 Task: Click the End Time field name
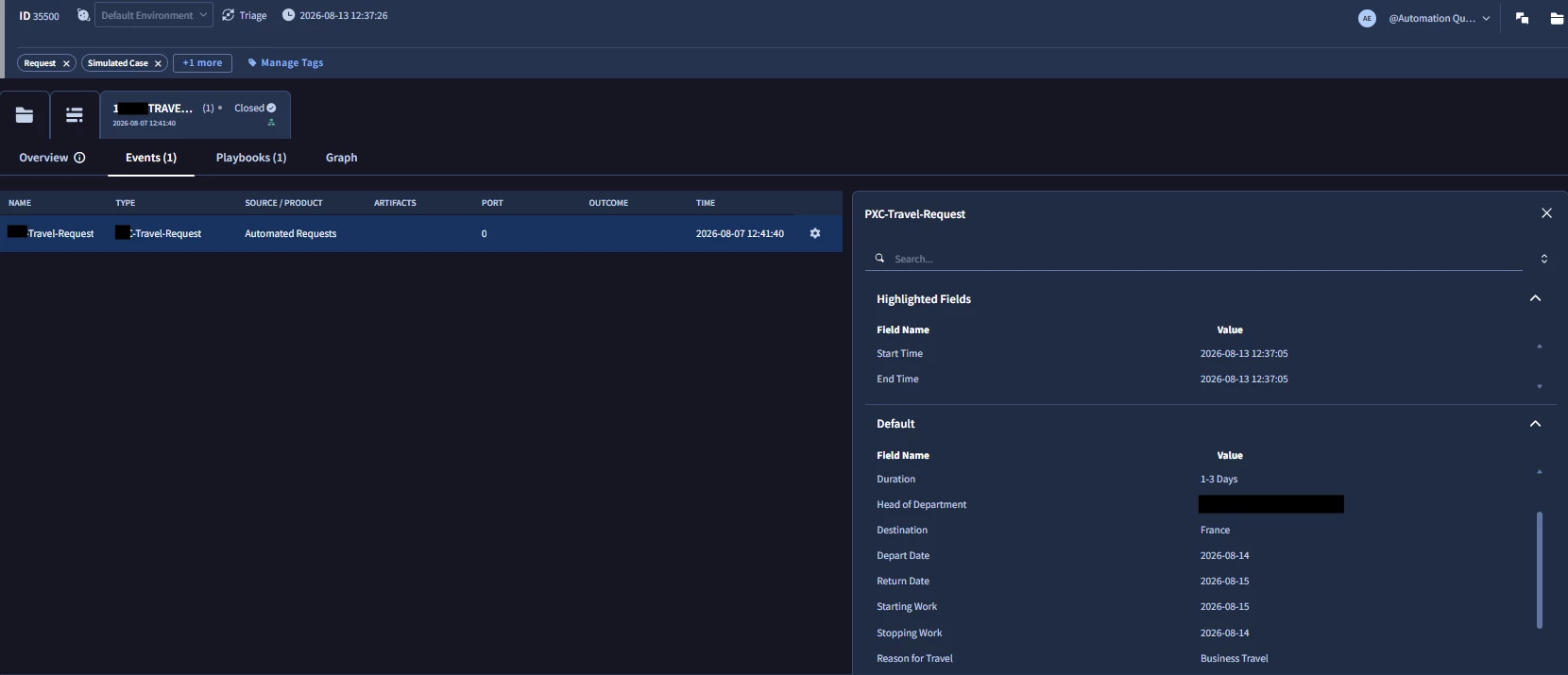(x=897, y=379)
